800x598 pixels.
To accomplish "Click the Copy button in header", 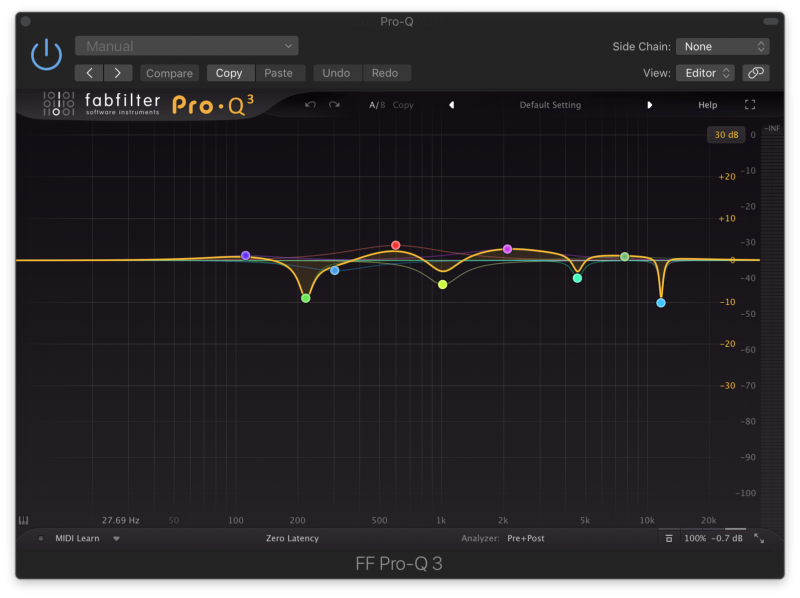I will pyautogui.click(x=229, y=73).
